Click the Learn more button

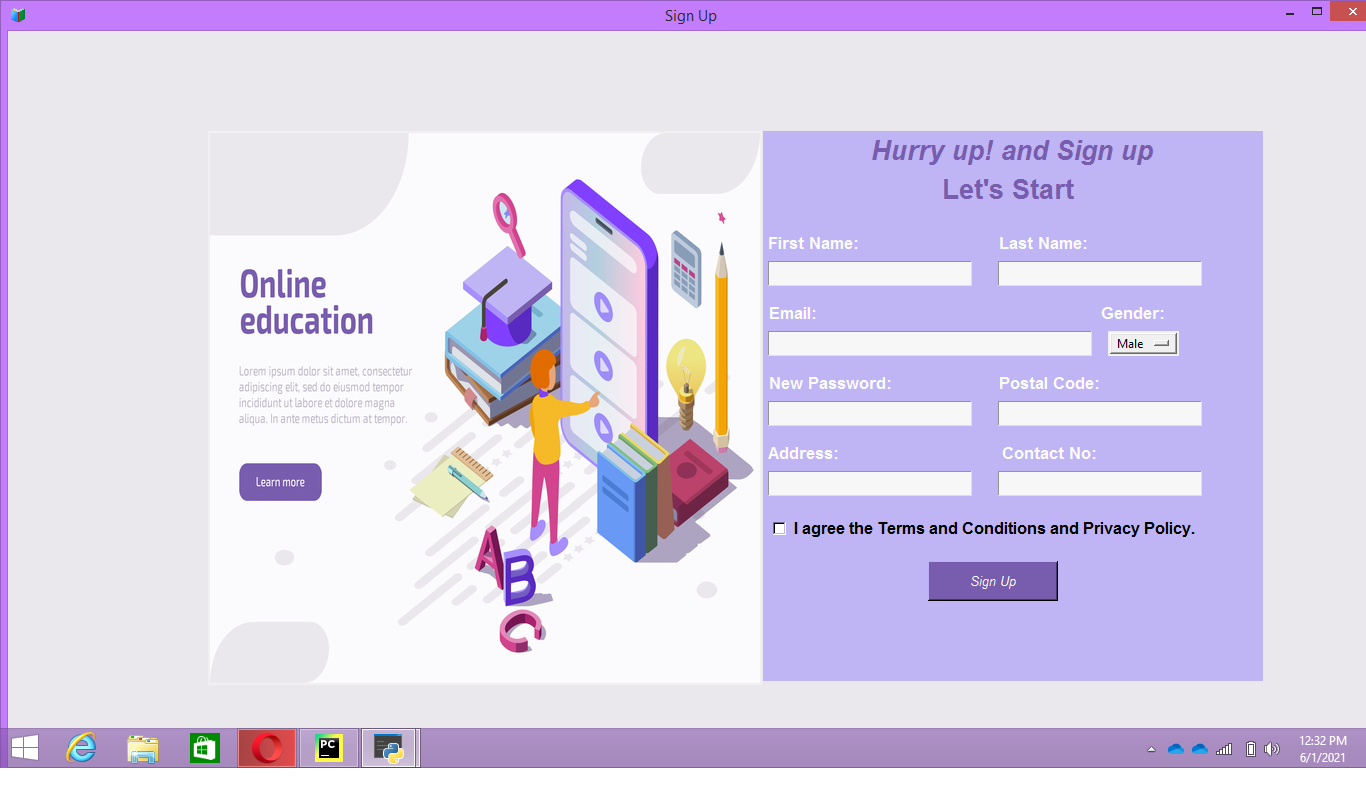click(x=280, y=481)
